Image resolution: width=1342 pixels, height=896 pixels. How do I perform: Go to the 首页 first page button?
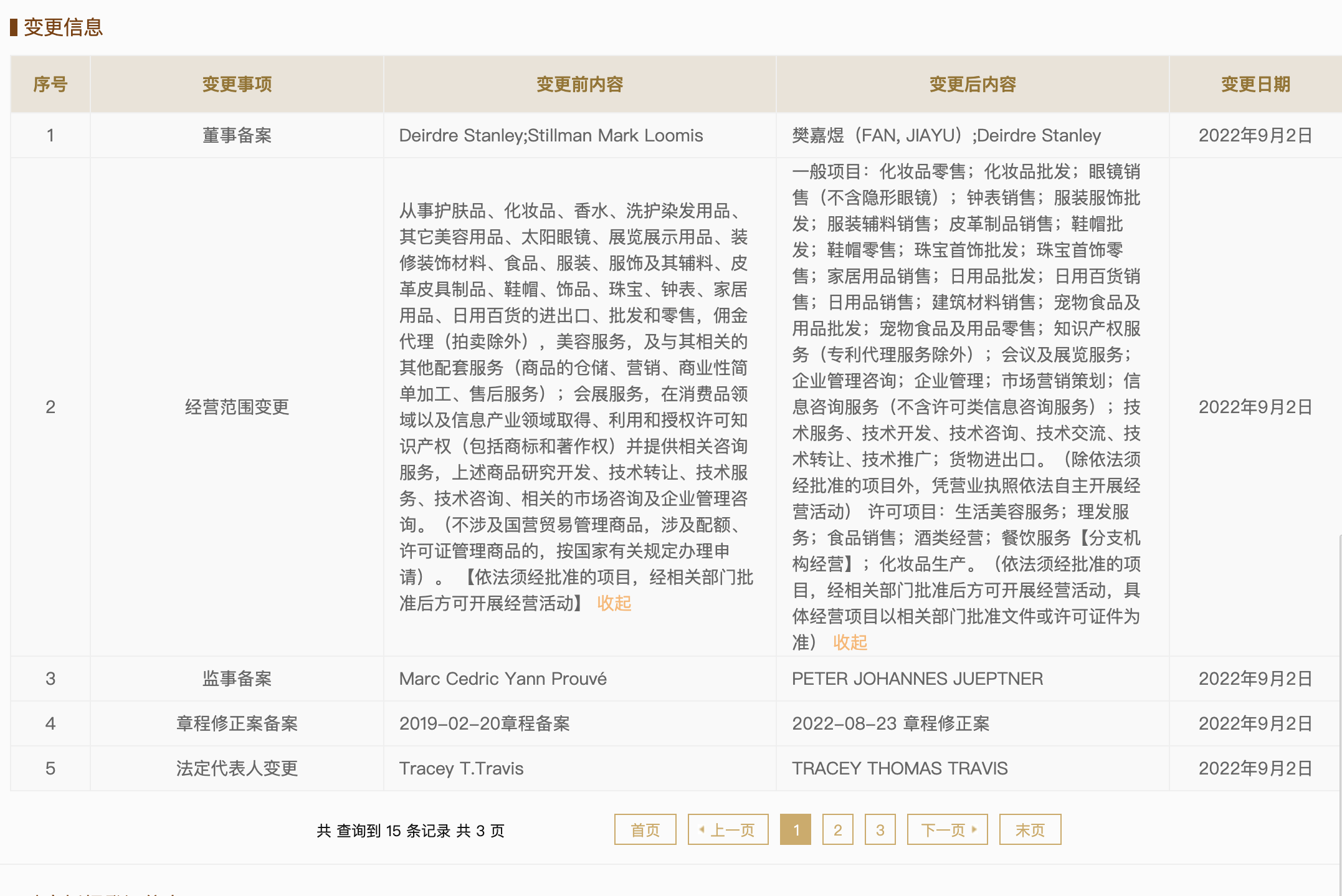pyautogui.click(x=645, y=829)
